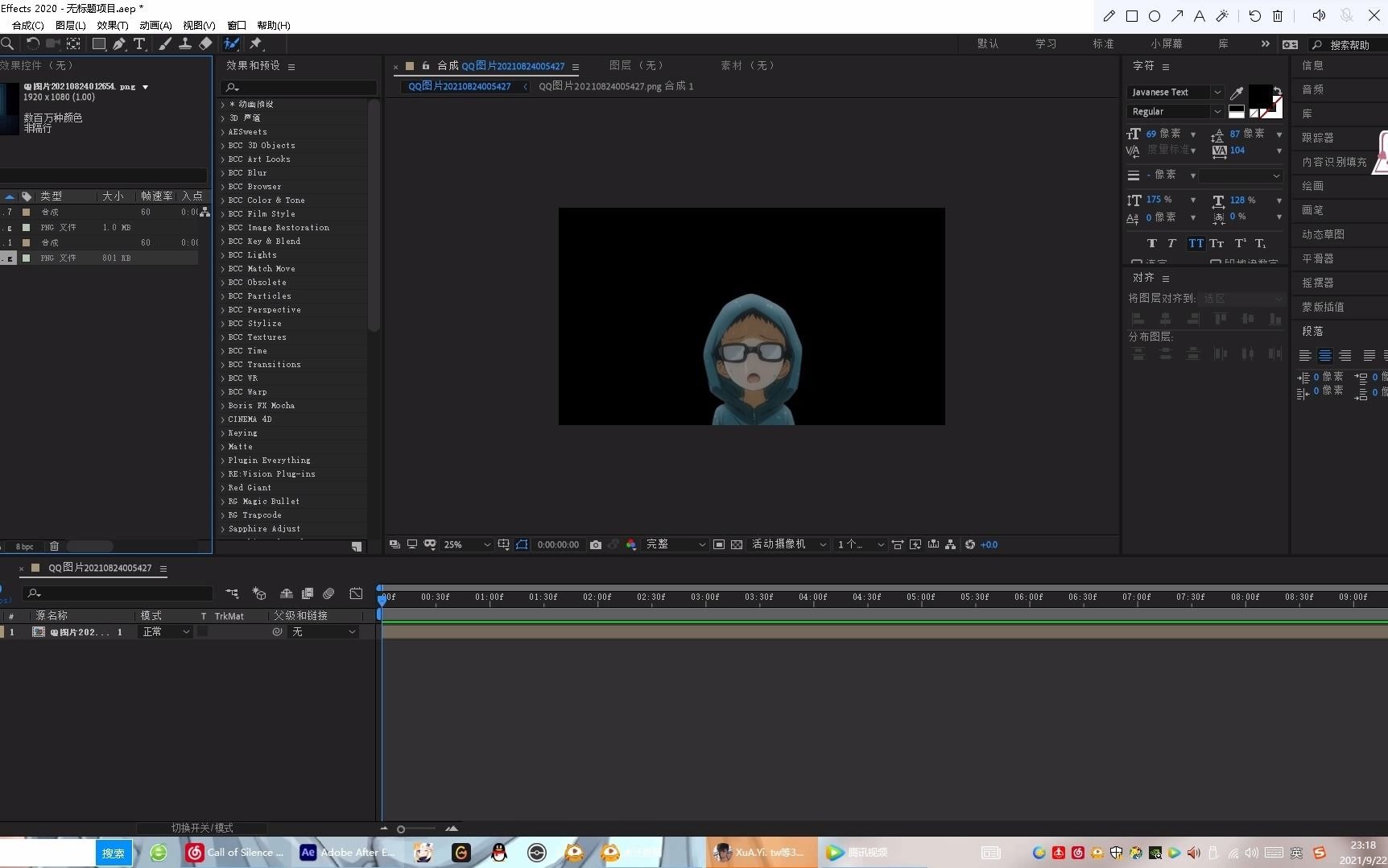Image resolution: width=1388 pixels, height=868 pixels.
Task: Open the 图层(L) menu
Action: tap(70, 25)
